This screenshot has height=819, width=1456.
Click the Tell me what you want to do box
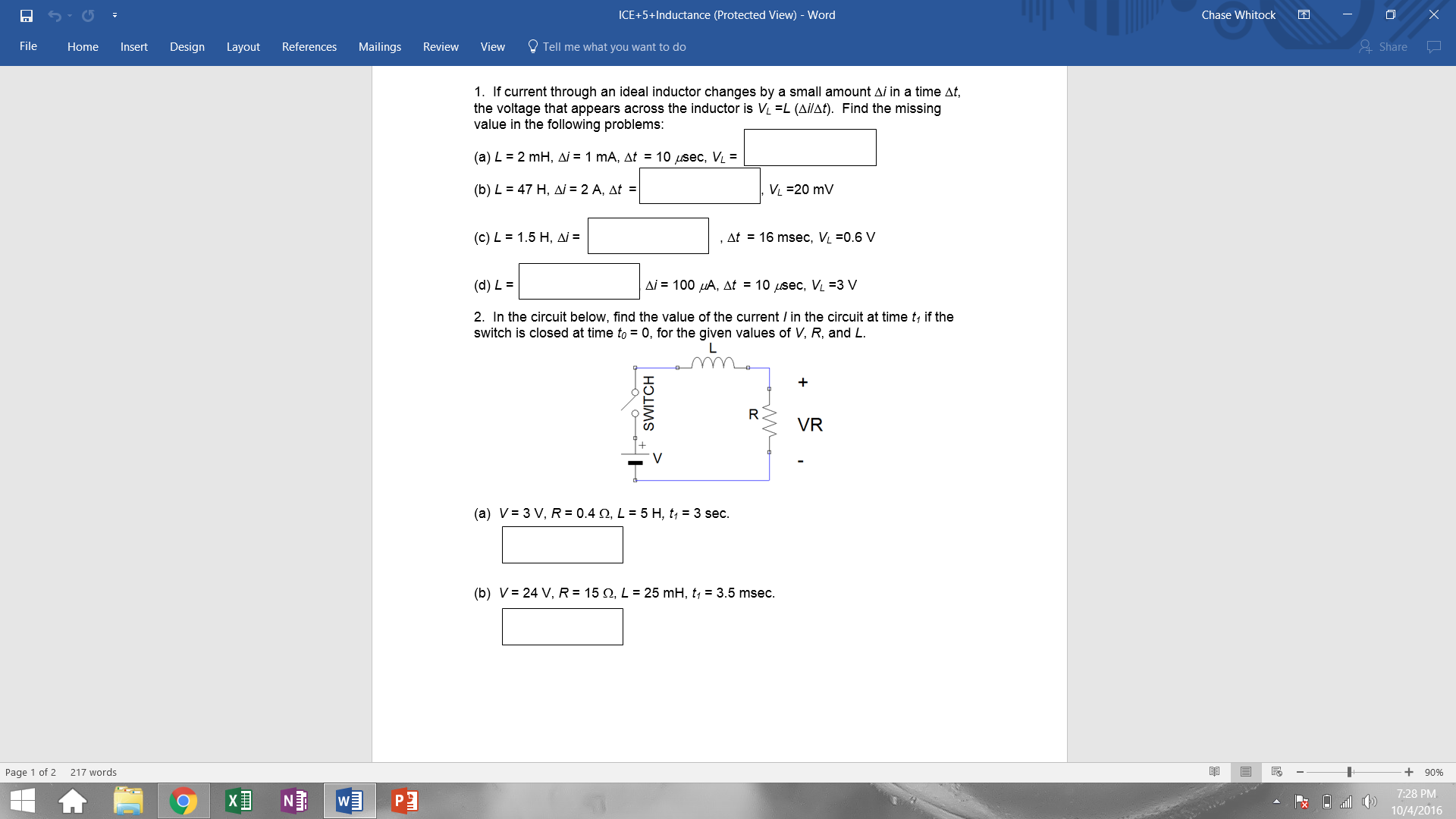click(x=607, y=46)
